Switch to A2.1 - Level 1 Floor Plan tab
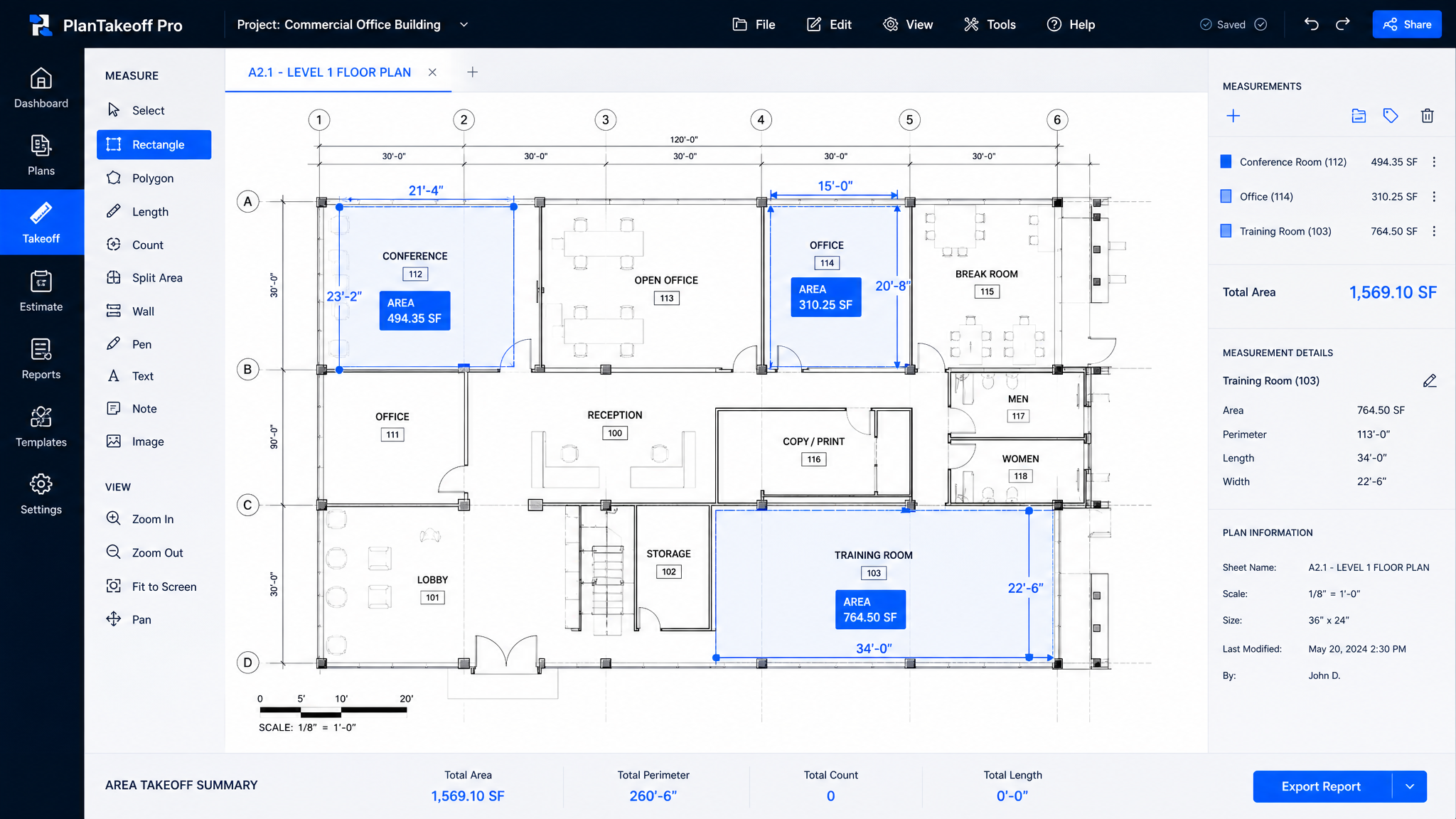 click(329, 73)
